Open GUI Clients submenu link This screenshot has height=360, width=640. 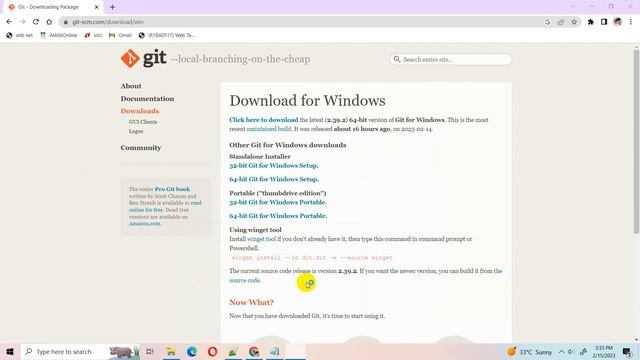tap(143, 122)
